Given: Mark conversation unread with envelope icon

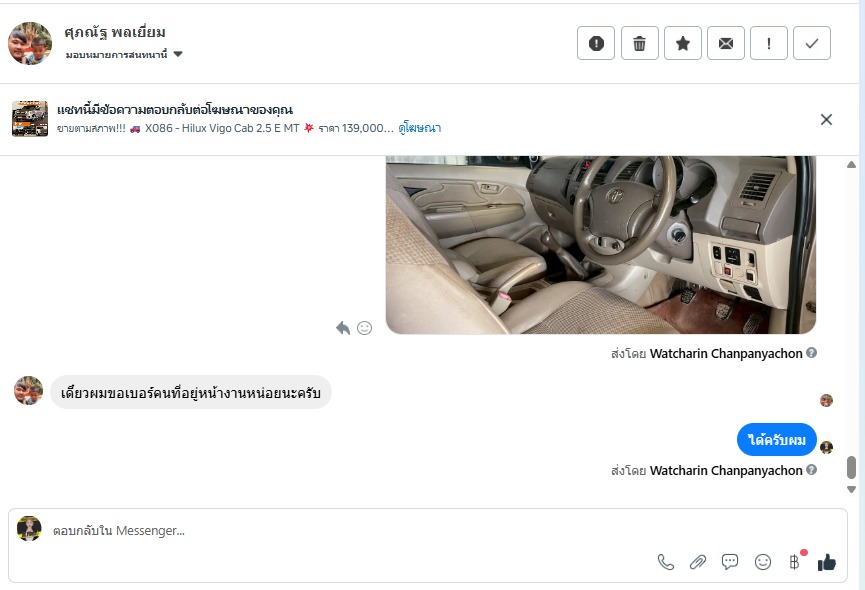Looking at the screenshot, I should [x=725, y=43].
